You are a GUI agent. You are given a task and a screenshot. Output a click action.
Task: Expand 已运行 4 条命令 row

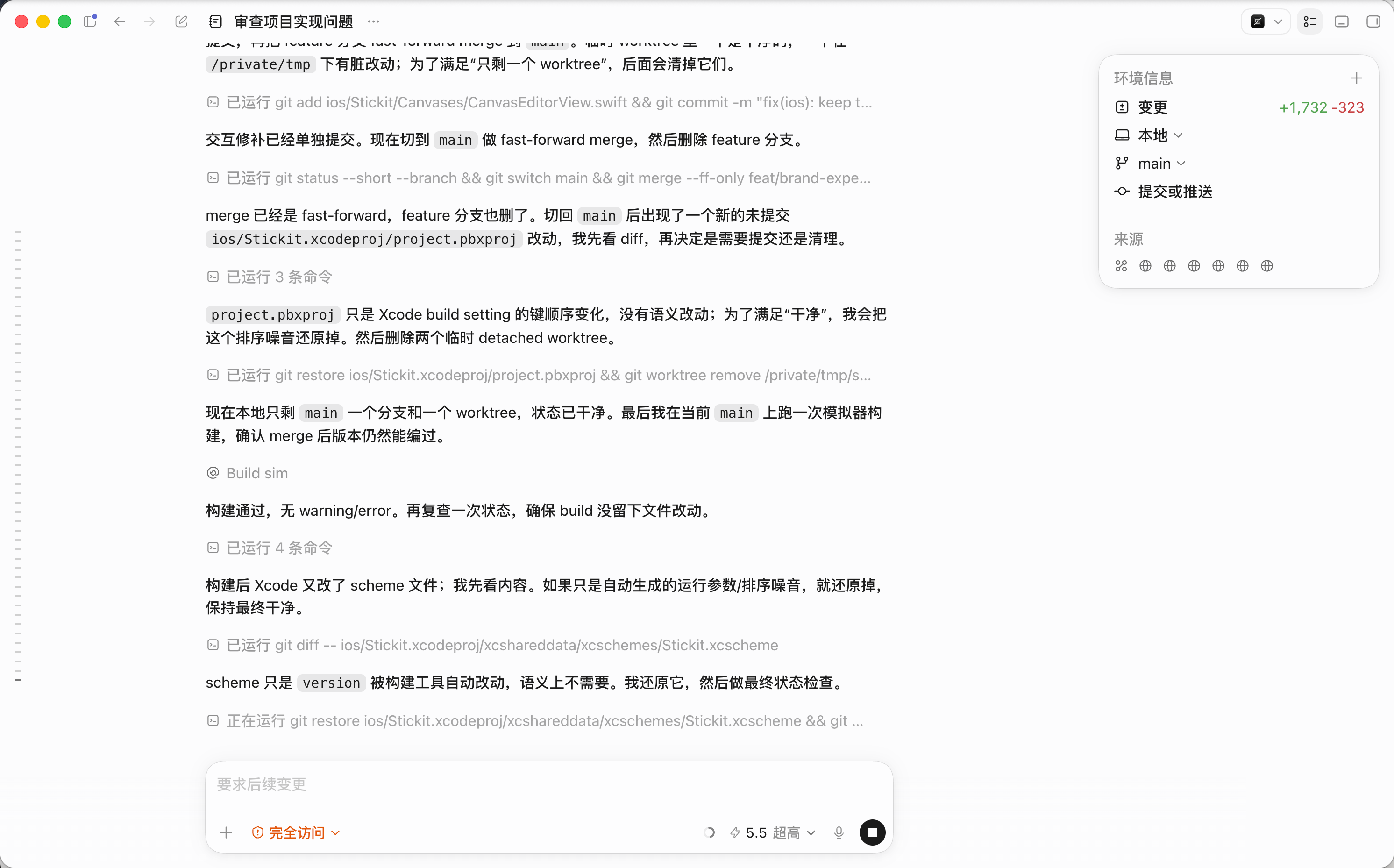click(270, 548)
